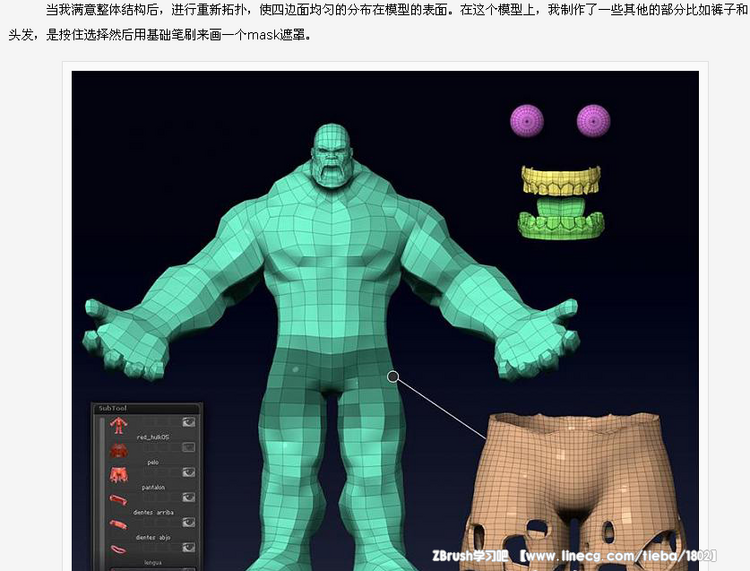The image size is (750, 571).
Task: Click the dientes arriba label
Action: click(153, 512)
